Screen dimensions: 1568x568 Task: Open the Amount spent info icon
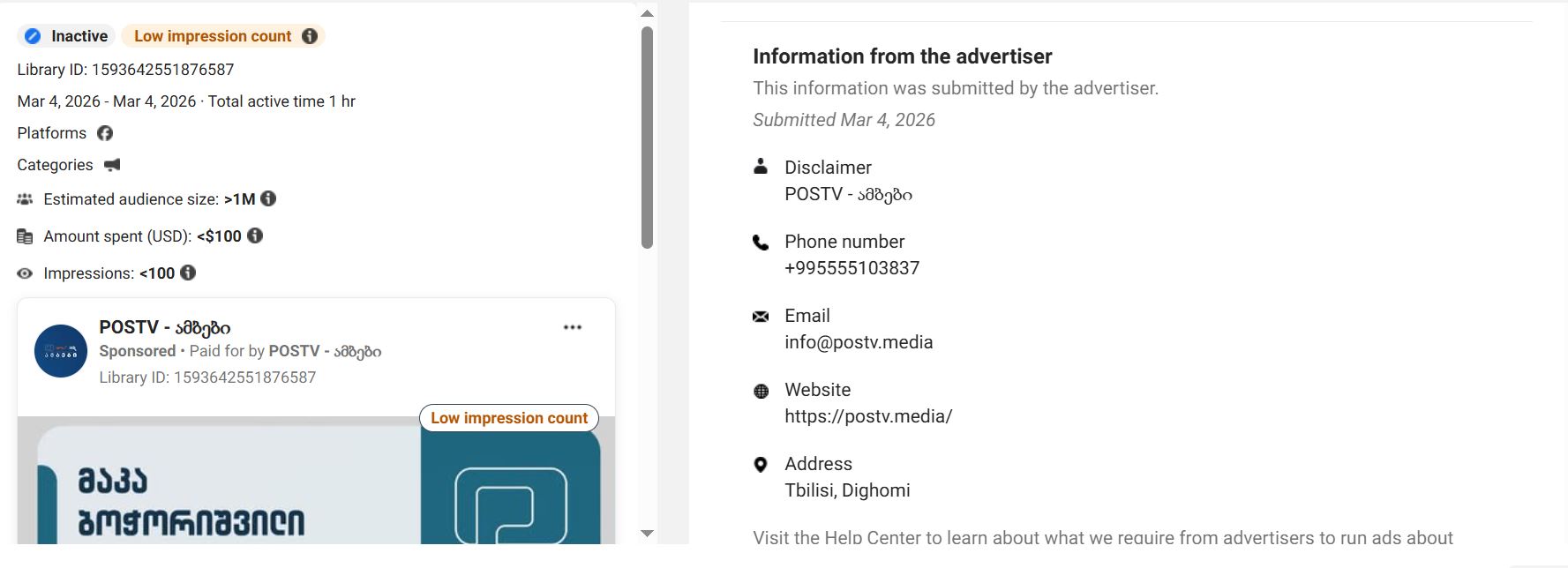pos(255,235)
